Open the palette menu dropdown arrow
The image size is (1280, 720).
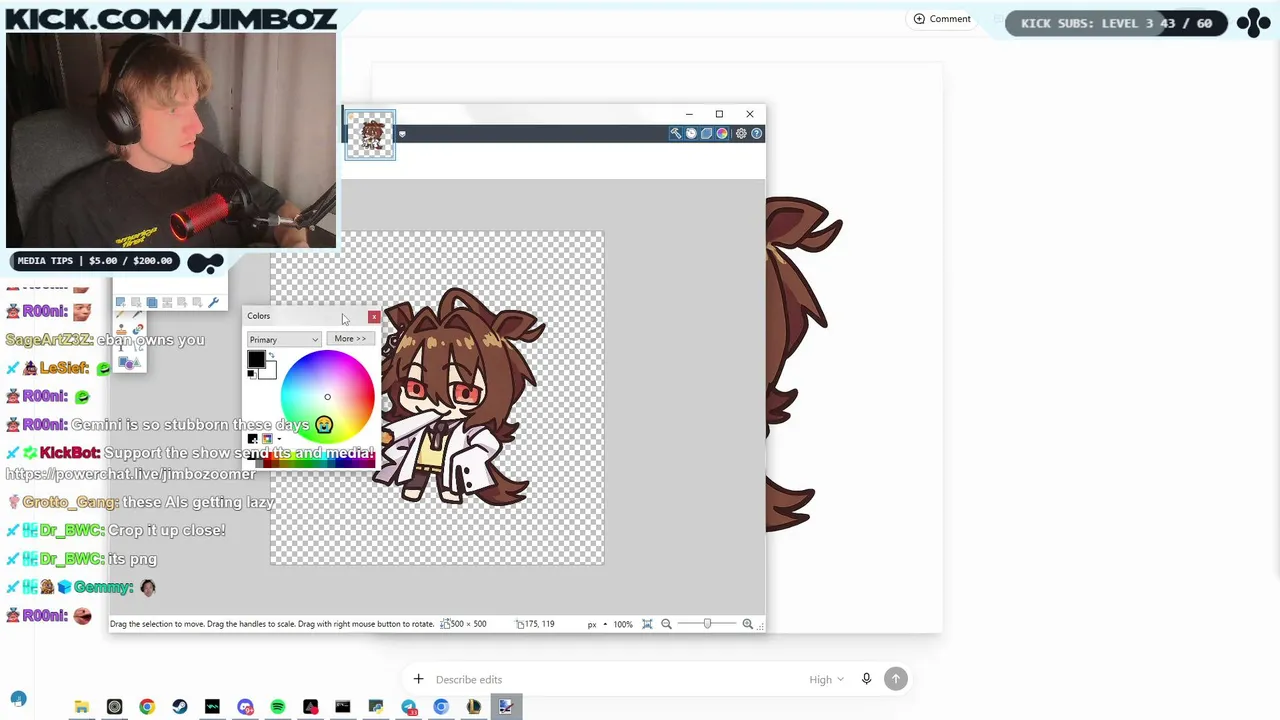click(279, 439)
